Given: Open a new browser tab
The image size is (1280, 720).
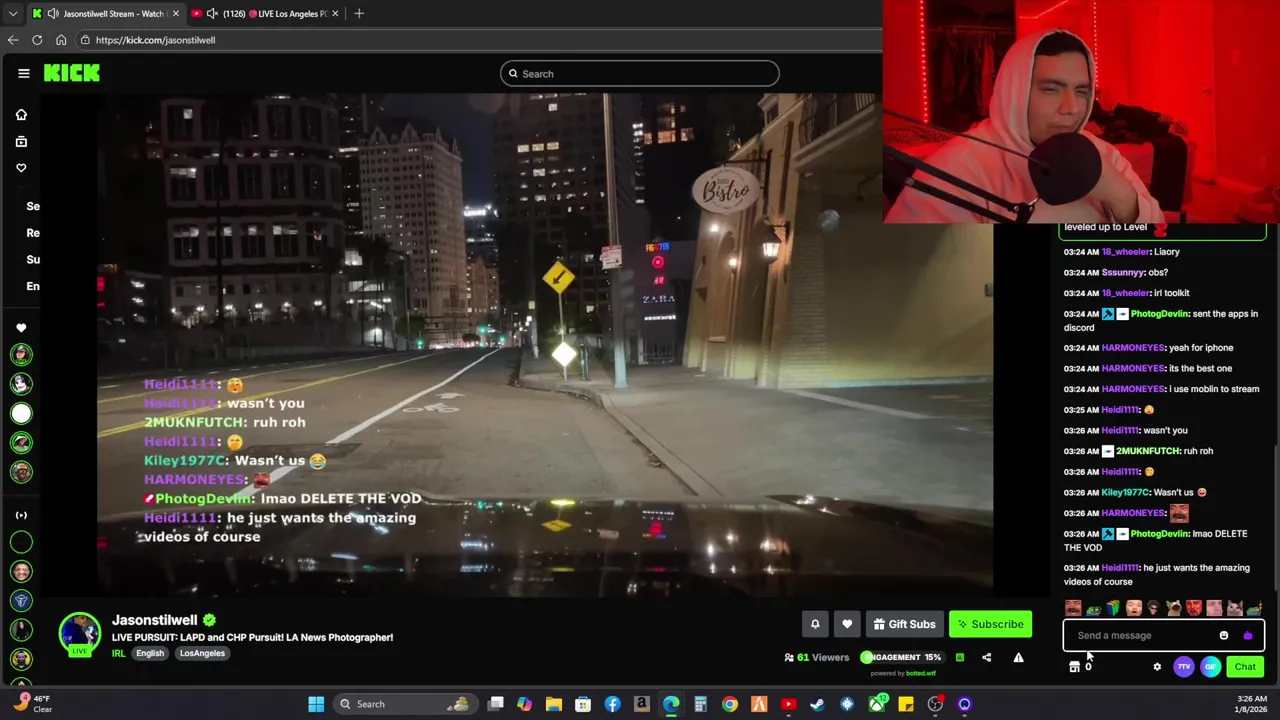Looking at the screenshot, I should click(x=359, y=13).
